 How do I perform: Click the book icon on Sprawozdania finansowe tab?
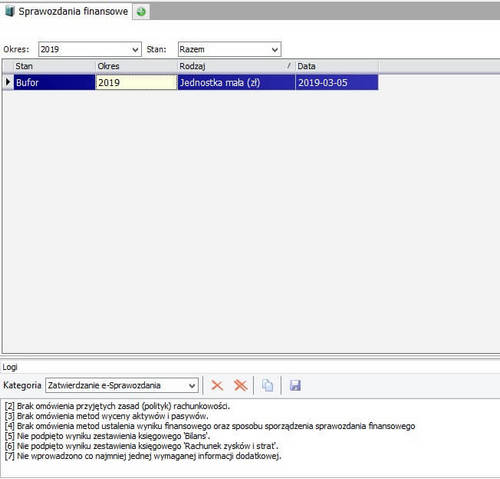10,11
